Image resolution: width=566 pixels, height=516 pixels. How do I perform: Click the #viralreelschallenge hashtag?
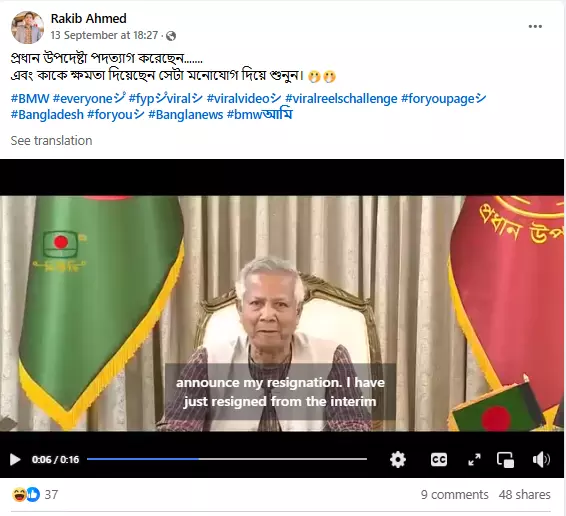pyautogui.click(x=341, y=98)
